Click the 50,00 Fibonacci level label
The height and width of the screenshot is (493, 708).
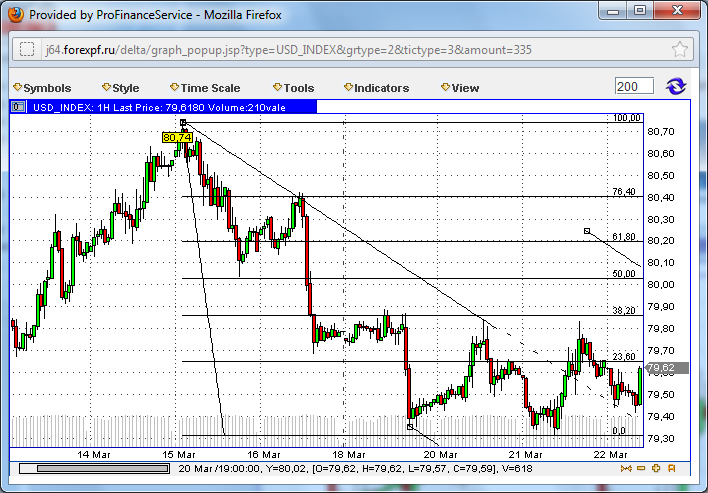624,274
